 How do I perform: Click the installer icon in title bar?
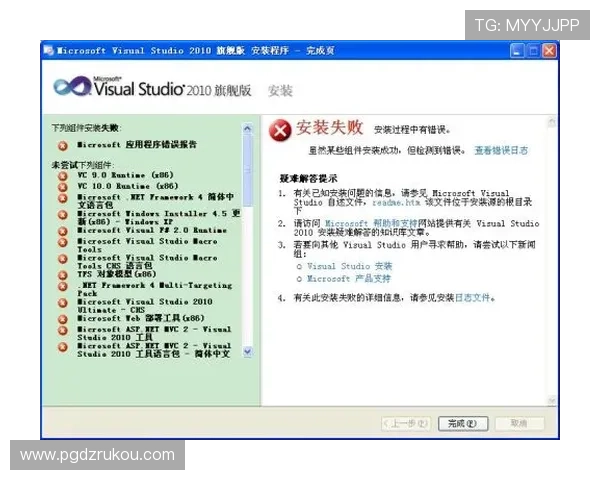[x=49, y=50]
